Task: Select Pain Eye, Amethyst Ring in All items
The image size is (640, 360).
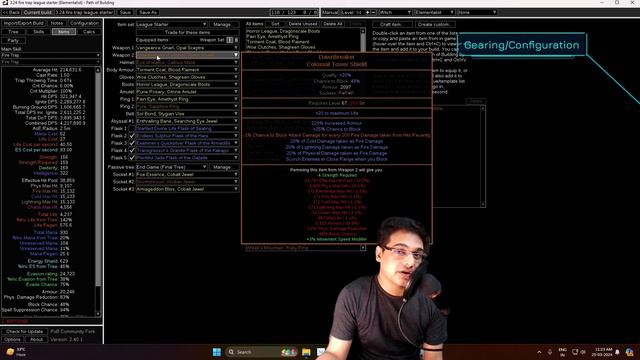Action: (x=272, y=36)
